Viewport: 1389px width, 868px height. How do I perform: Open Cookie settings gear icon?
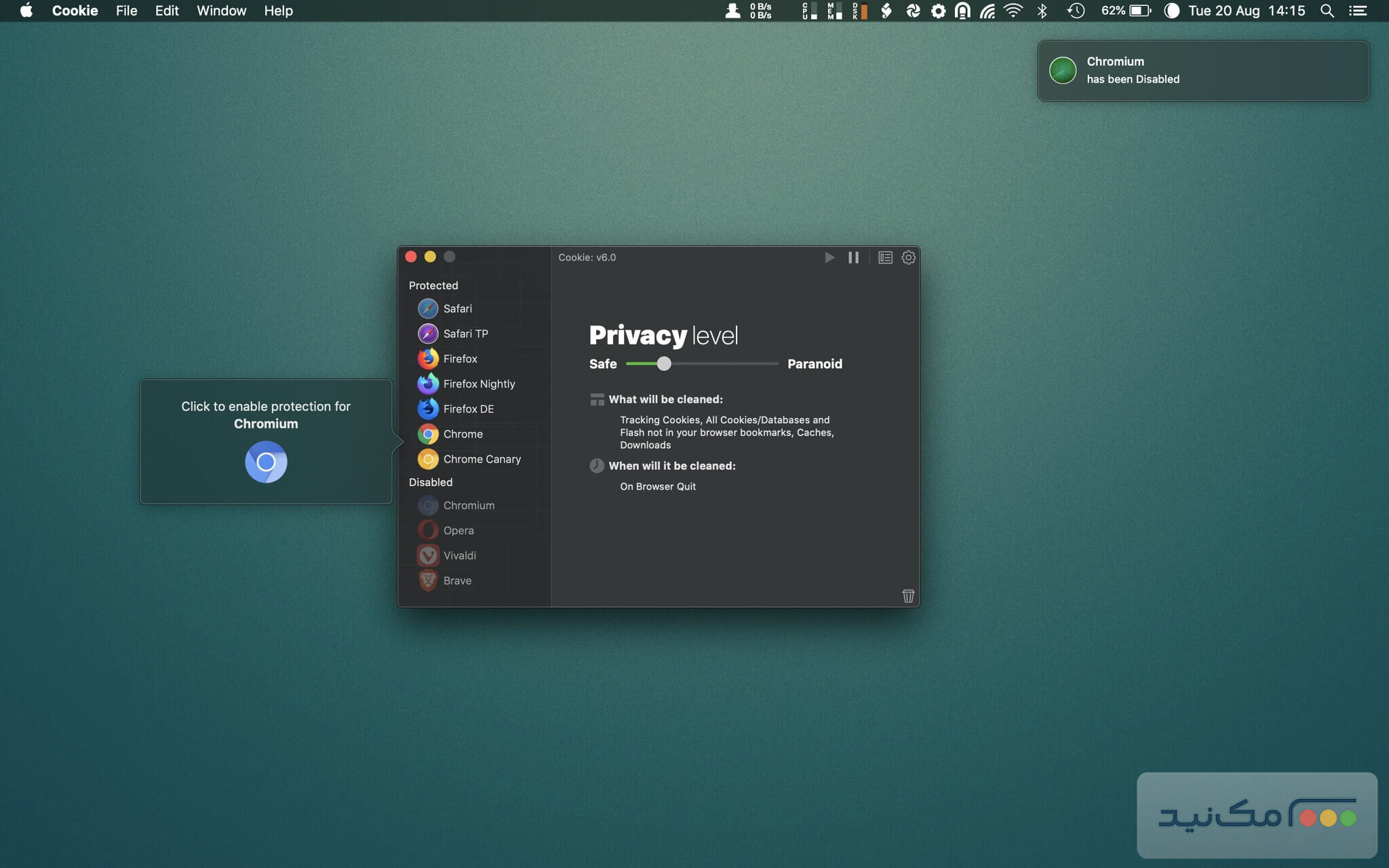[908, 258]
